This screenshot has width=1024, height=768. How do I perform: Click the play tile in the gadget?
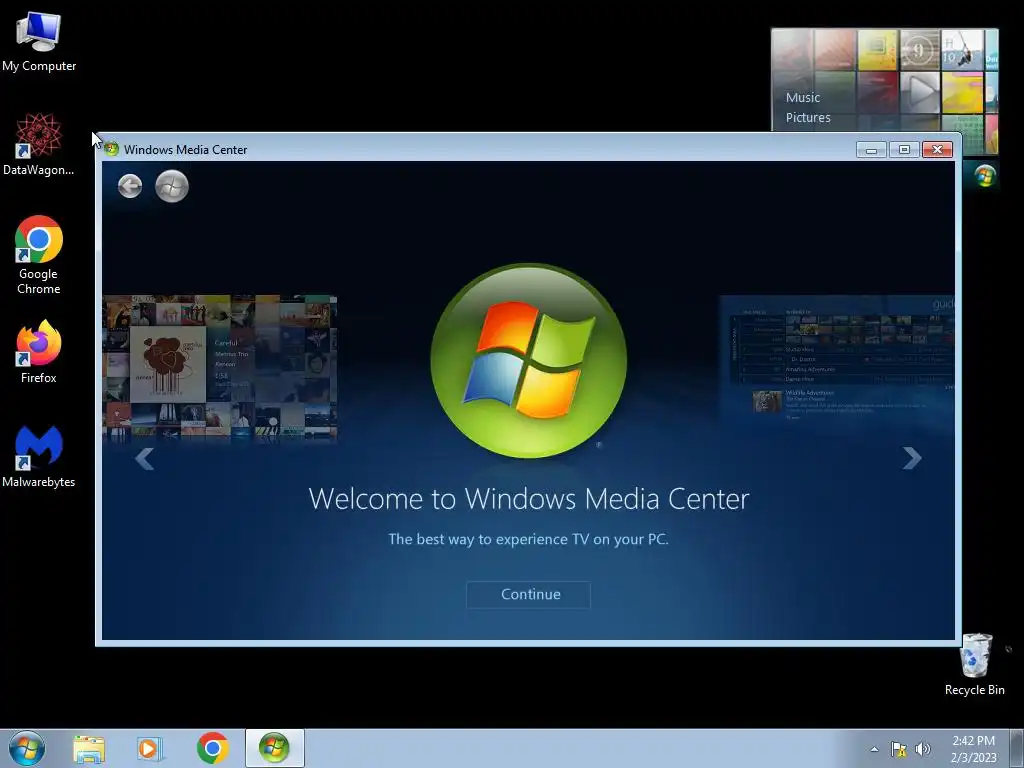pos(920,92)
